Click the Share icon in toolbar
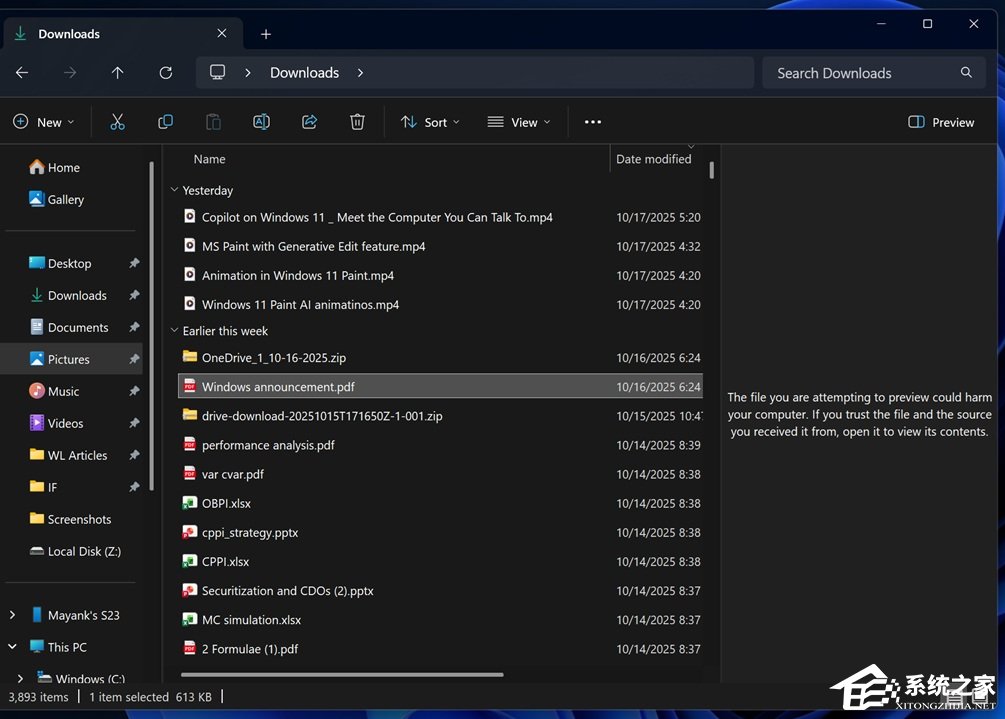 [x=309, y=122]
